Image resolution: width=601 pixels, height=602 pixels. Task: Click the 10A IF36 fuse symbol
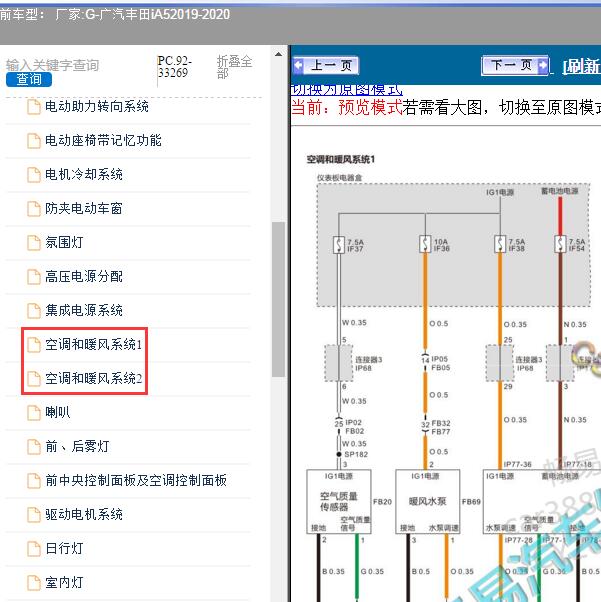[x=425, y=244]
